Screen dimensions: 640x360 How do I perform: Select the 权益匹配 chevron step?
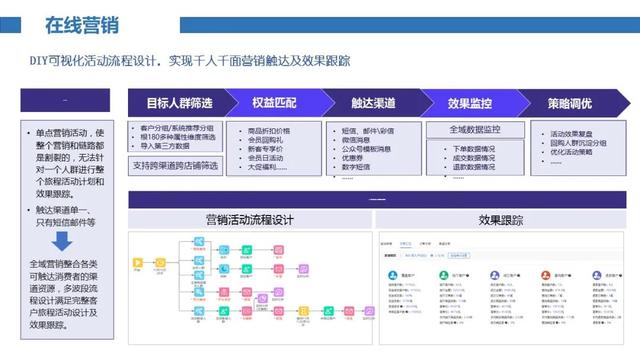coord(274,103)
